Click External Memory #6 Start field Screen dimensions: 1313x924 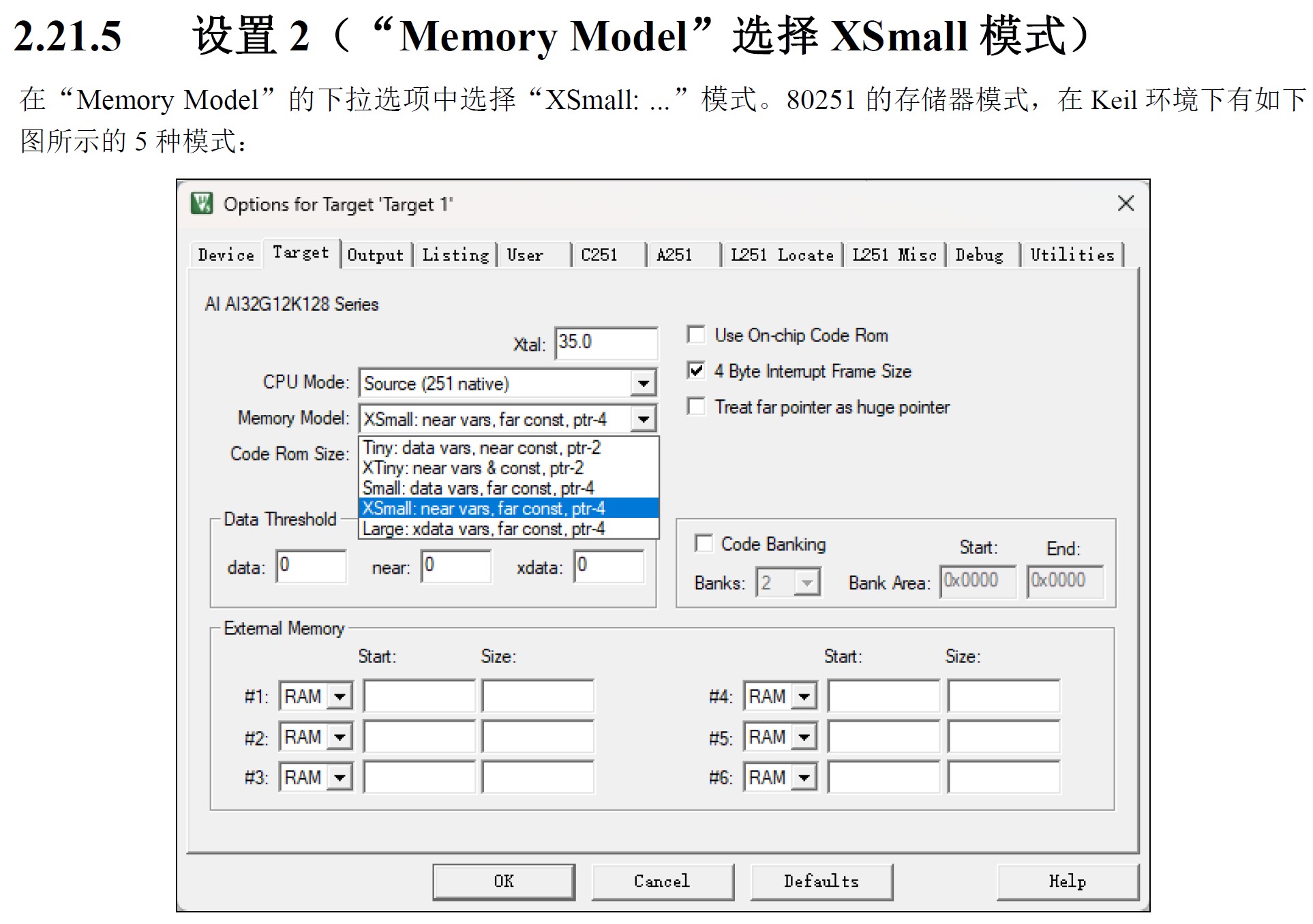click(884, 777)
